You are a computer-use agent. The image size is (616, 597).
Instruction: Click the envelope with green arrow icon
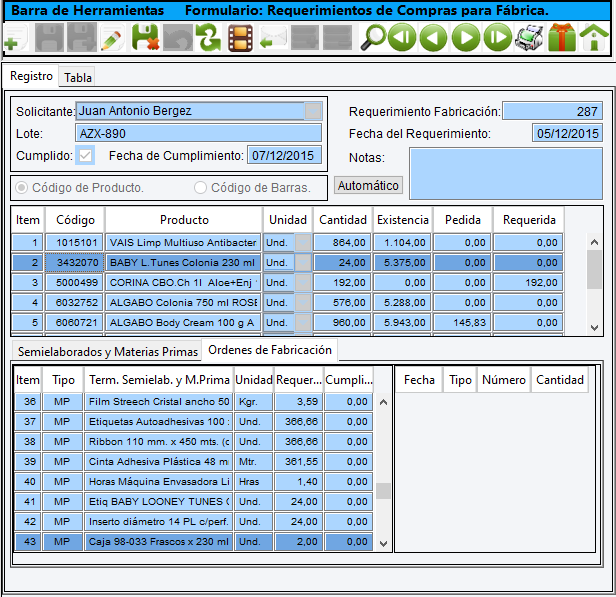coord(273,38)
